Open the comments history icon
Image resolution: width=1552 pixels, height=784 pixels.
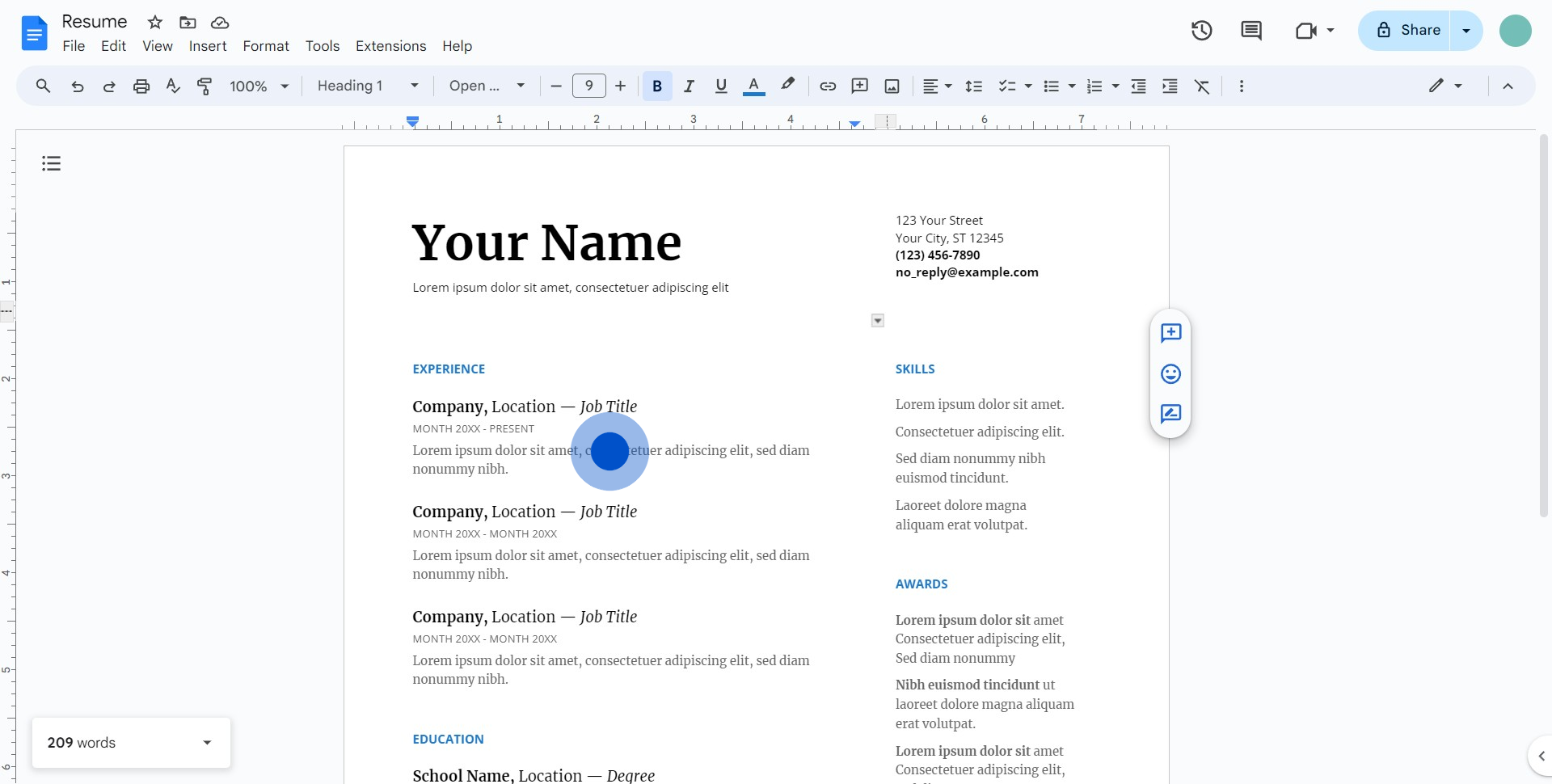point(1251,31)
